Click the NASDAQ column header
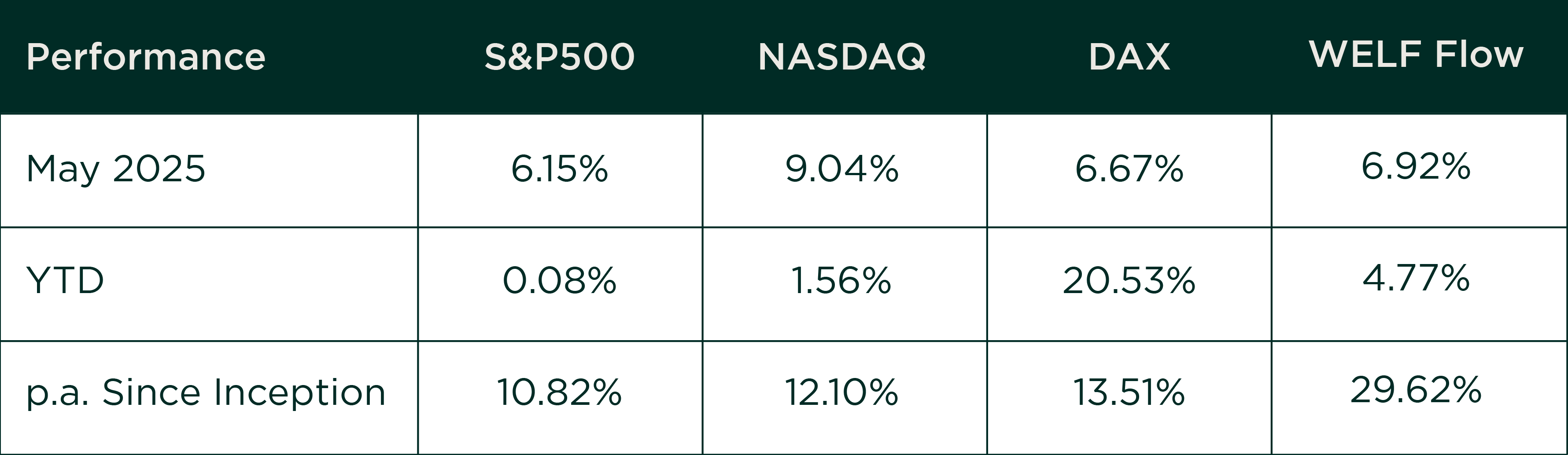 842,57
